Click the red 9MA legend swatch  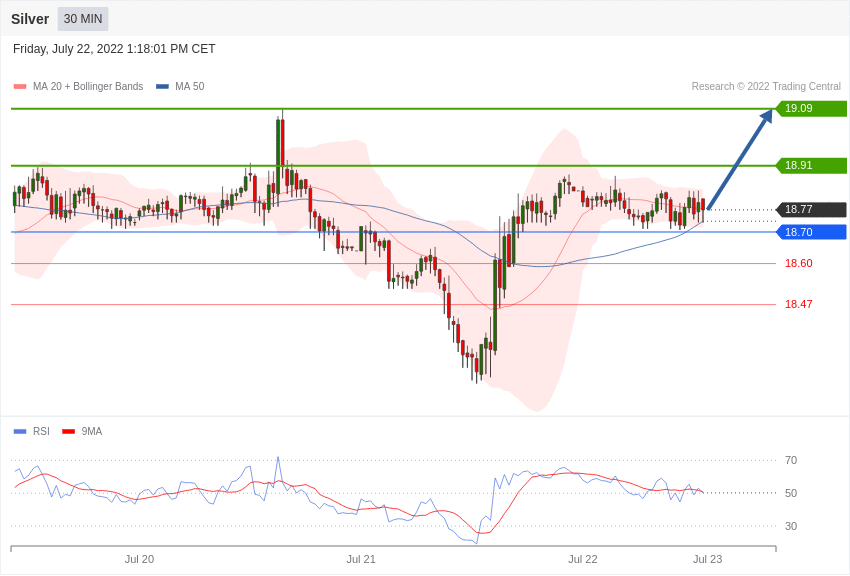pyautogui.click(x=69, y=431)
